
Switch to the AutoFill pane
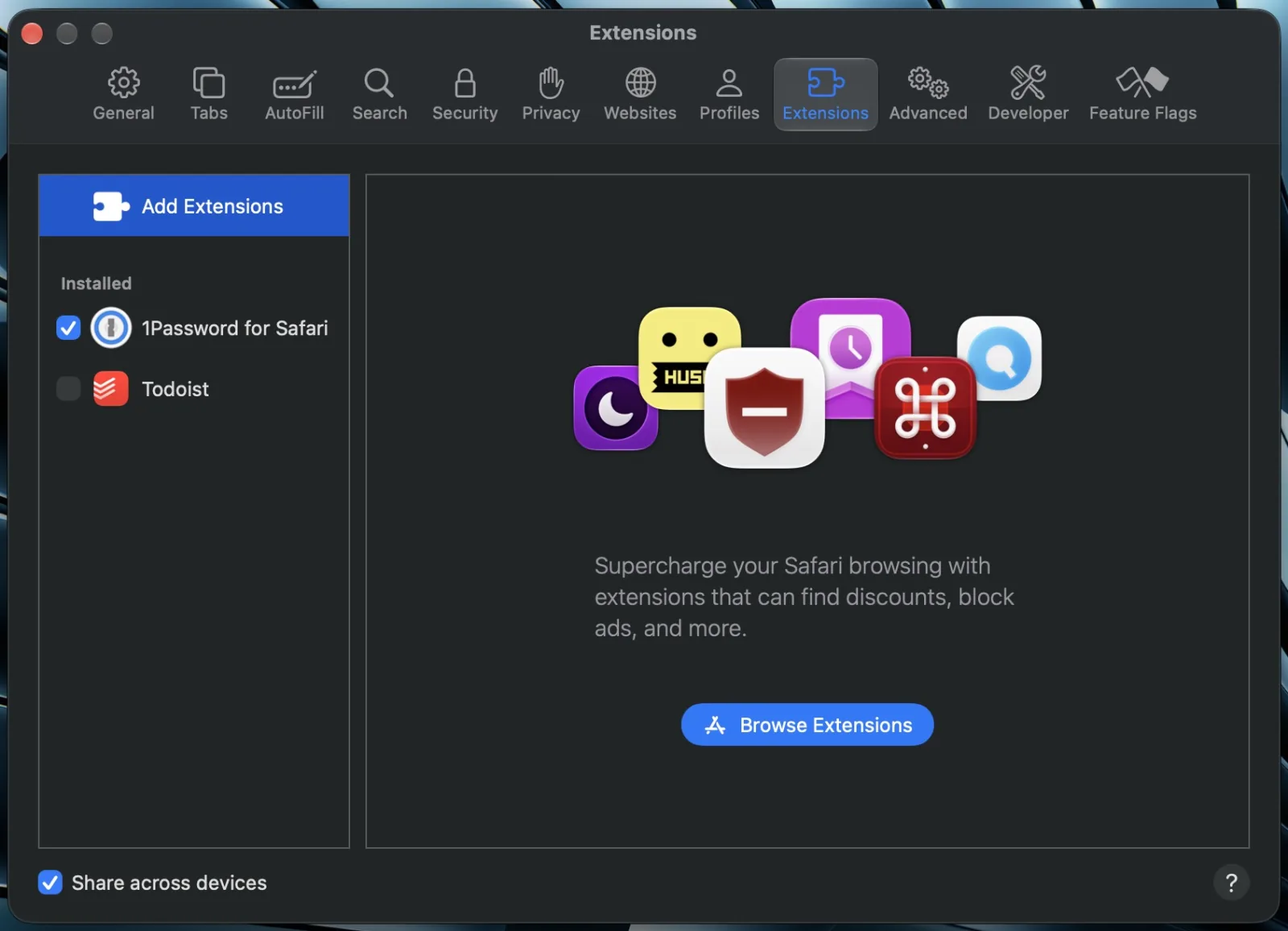pos(295,94)
